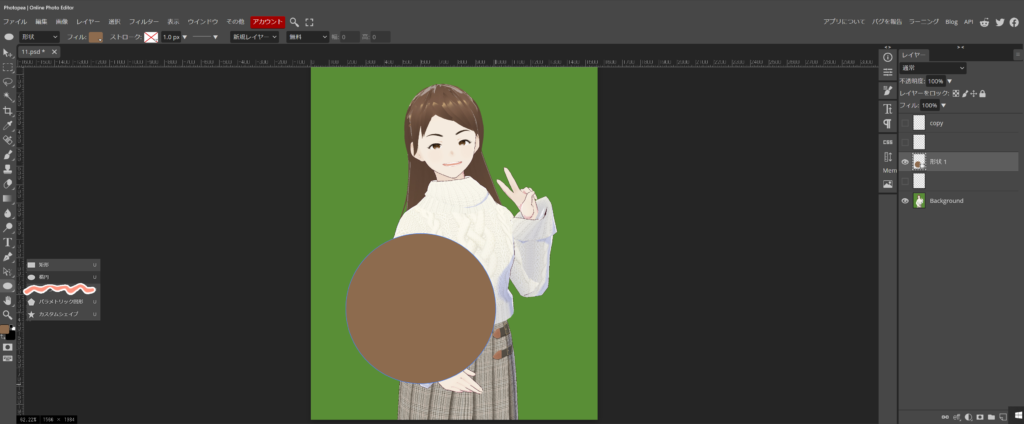Open the blend mode 通常 dropdown
This screenshot has width=1024, height=424.
pyautogui.click(x=932, y=68)
